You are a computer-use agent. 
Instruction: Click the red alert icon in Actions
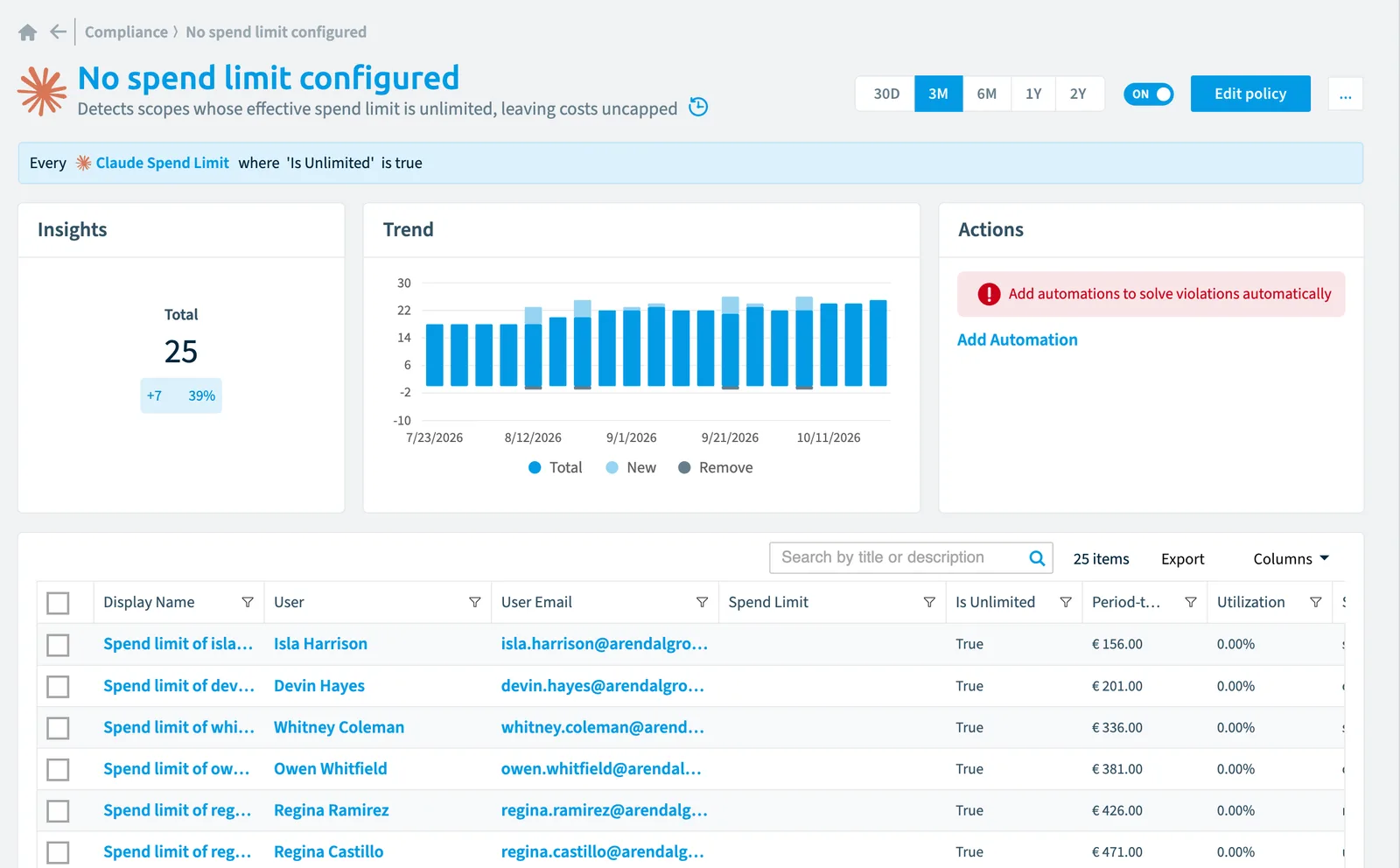[x=989, y=294]
